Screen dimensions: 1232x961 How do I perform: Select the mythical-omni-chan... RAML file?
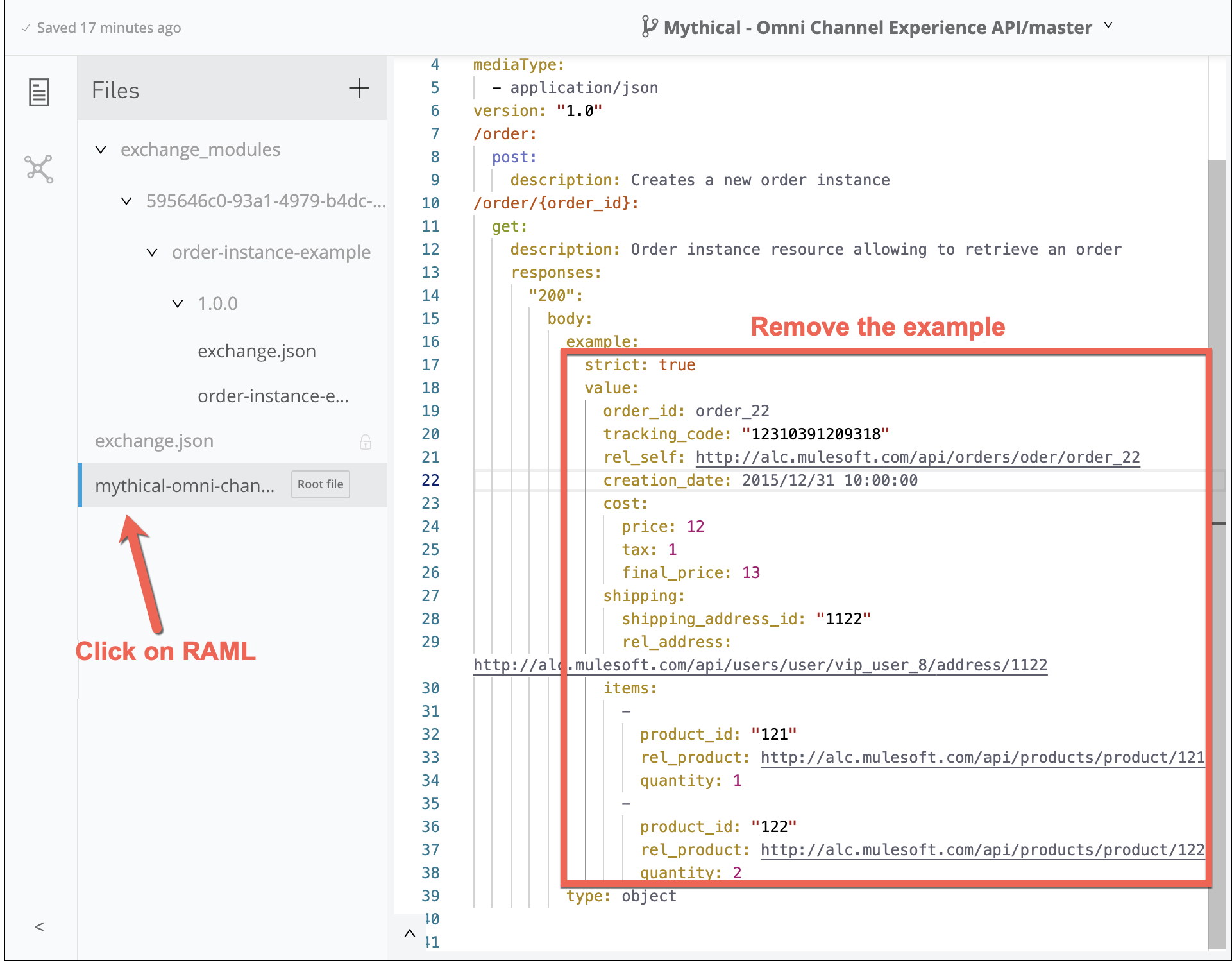[185, 486]
